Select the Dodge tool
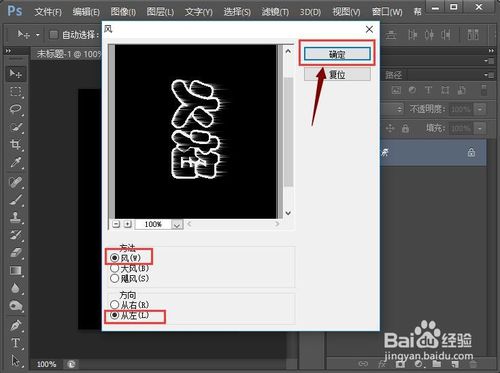Screen dimensions: 500x373 [x=15, y=306]
